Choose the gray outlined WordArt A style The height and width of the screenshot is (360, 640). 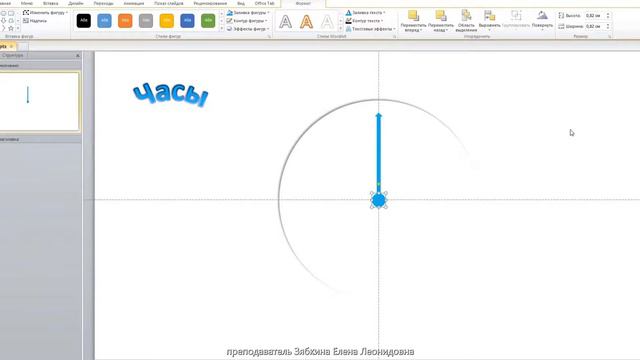pyautogui.click(x=285, y=21)
